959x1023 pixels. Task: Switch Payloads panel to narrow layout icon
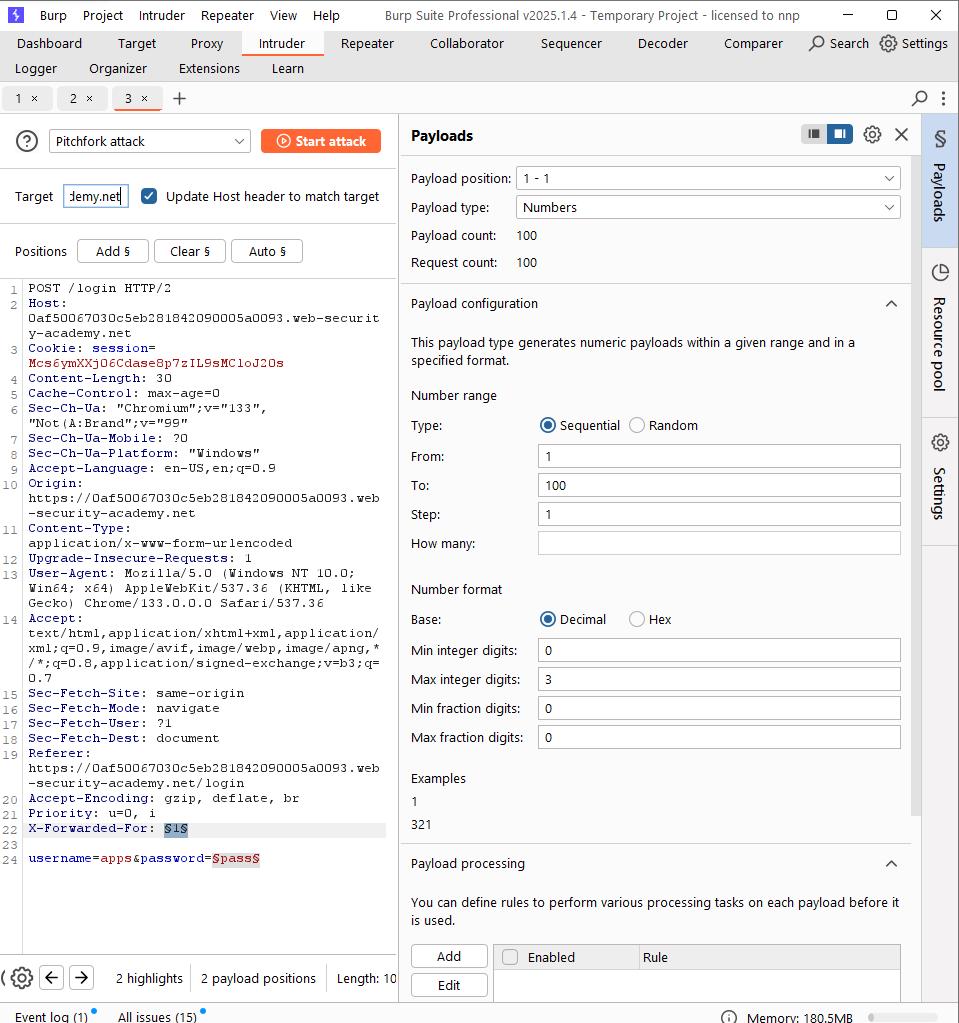click(x=814, y=134)
